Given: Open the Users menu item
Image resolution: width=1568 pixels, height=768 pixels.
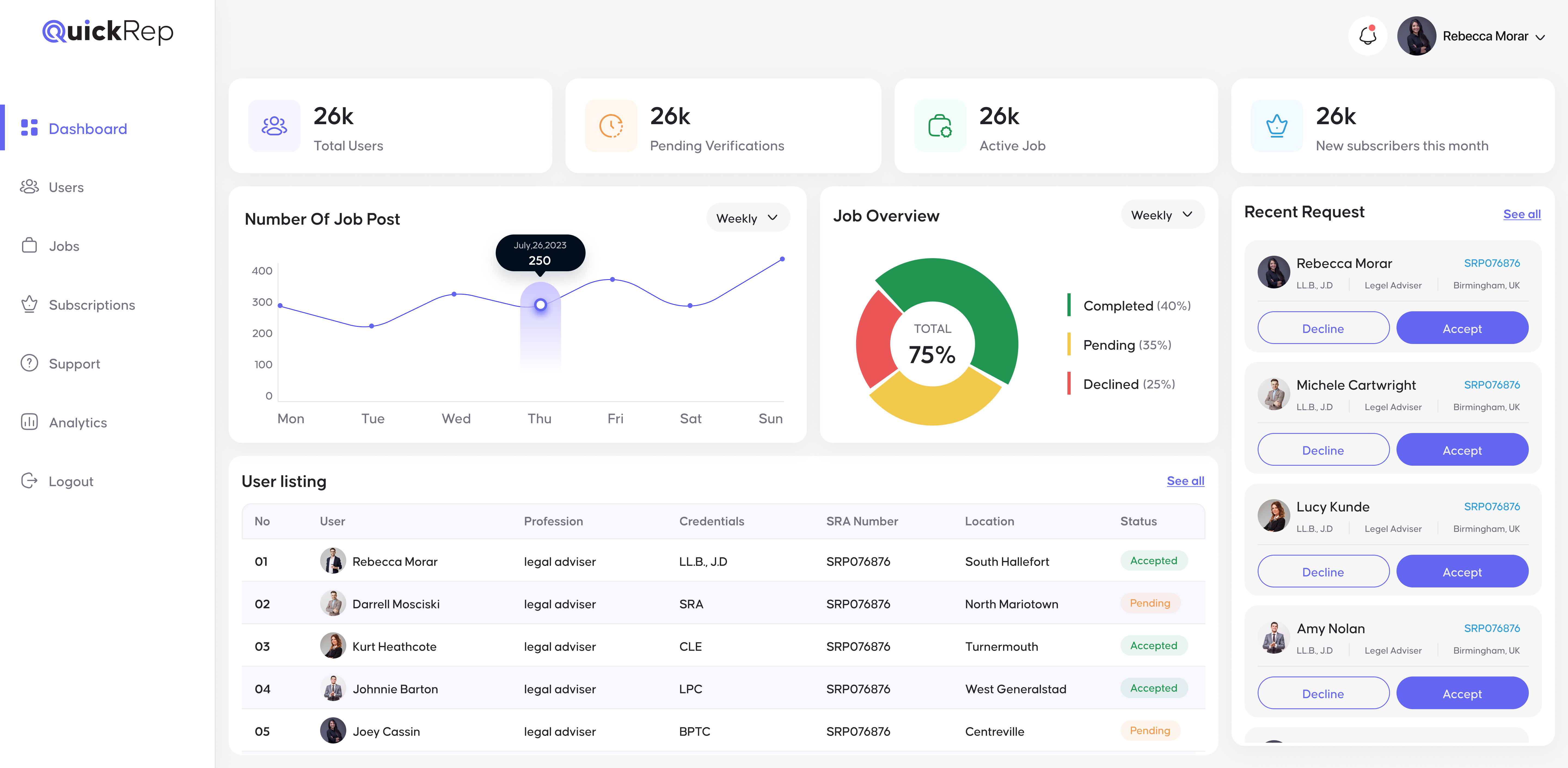Looking at the screenshot, I should point(66,188).
